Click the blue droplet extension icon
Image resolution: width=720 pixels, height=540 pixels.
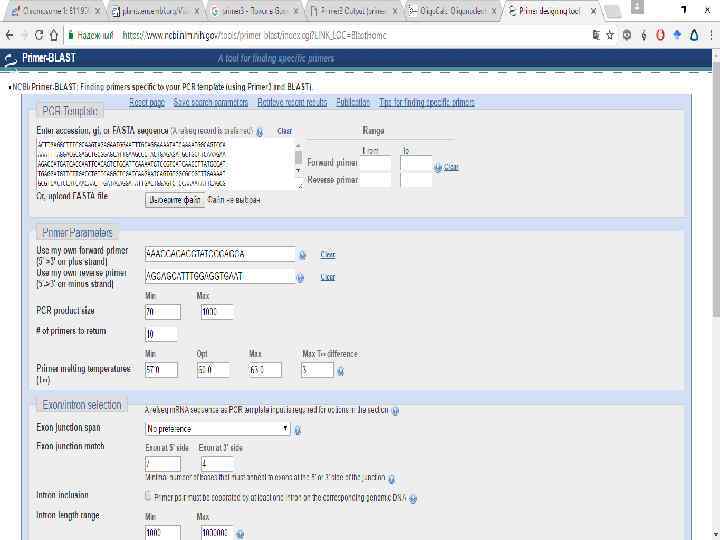pyautogui.click(x=694, y=35)
